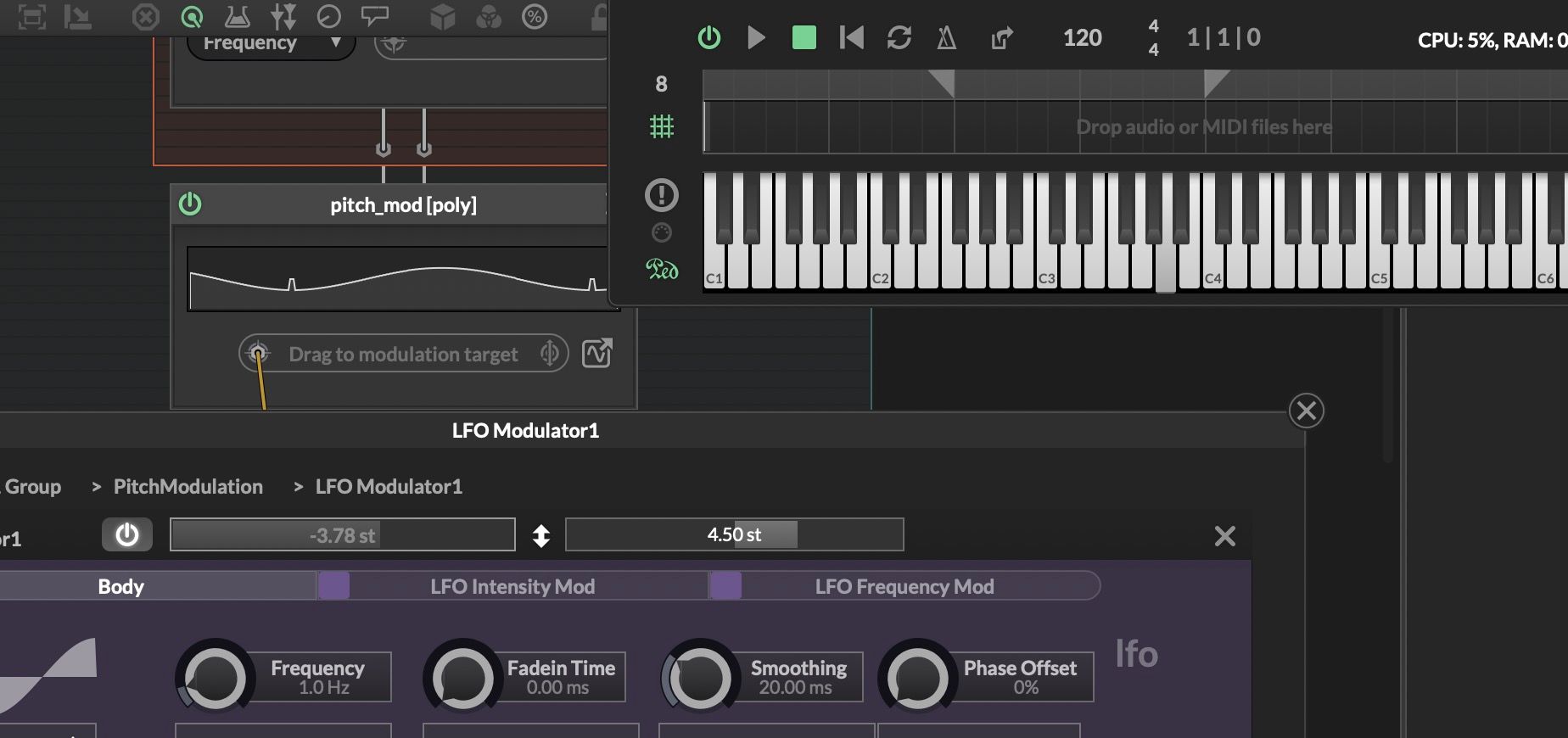Click the Frequency 1.0 Hz knob
The height and width of the screenshot is (738, 1568).
[x=216, y=677]
